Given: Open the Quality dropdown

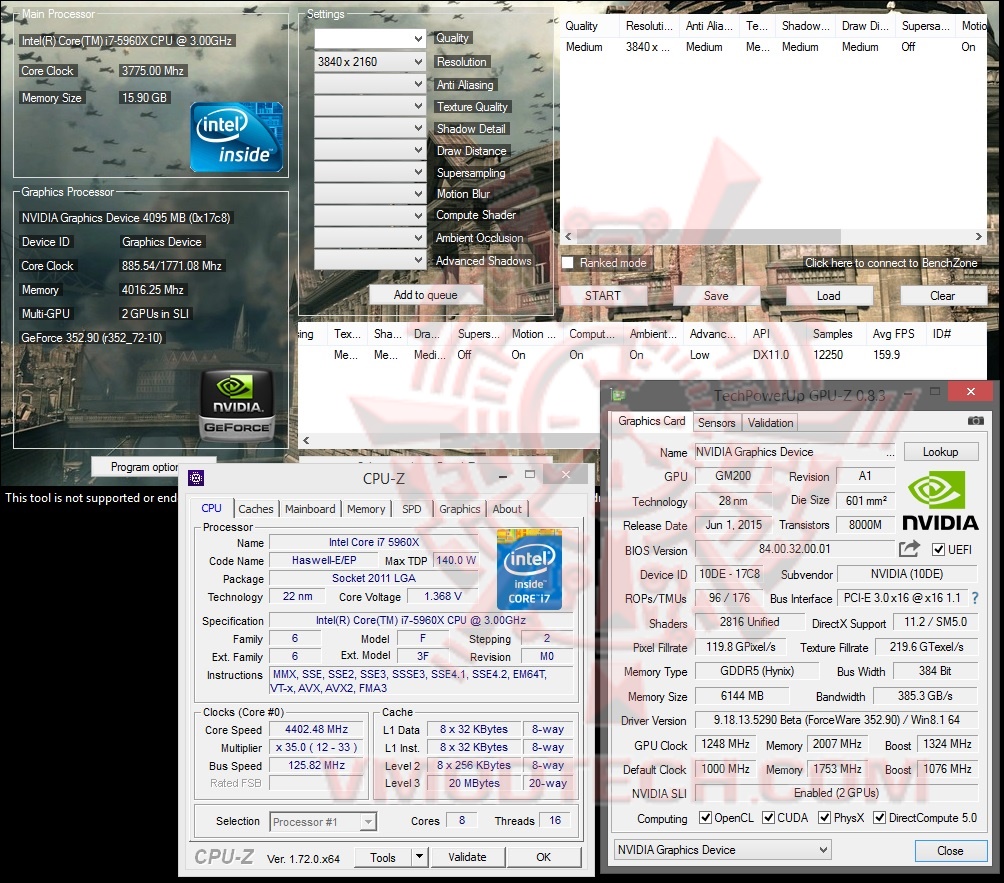Looking at the screenshot, I should click(x=370, y=38).
